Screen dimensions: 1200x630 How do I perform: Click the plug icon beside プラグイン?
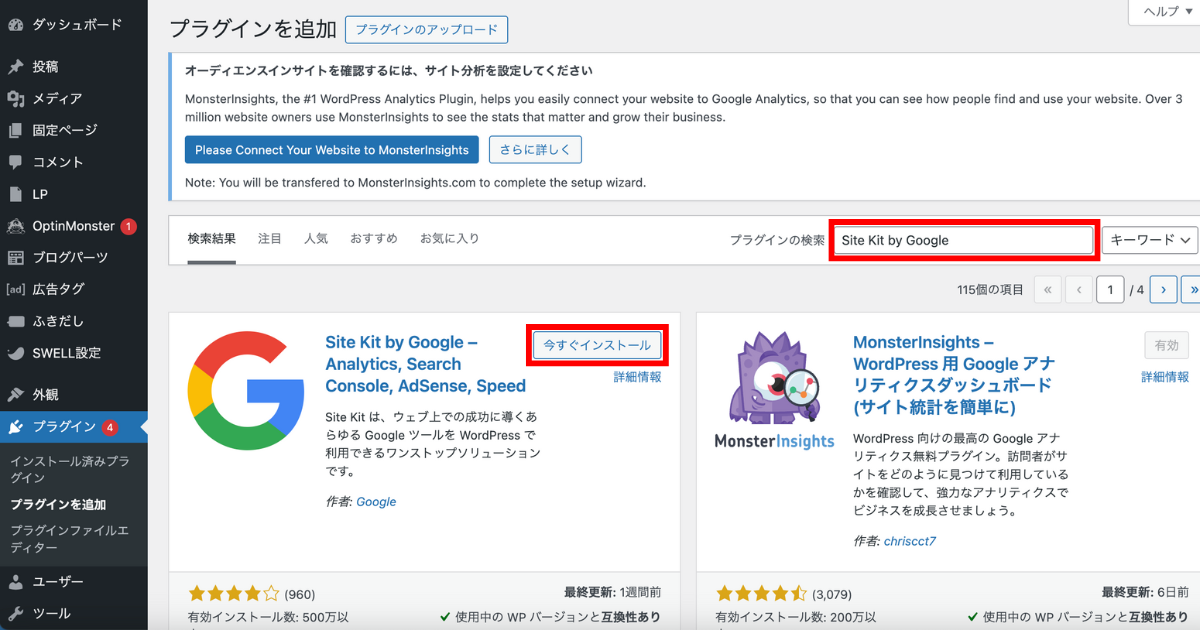pos(16,427)
